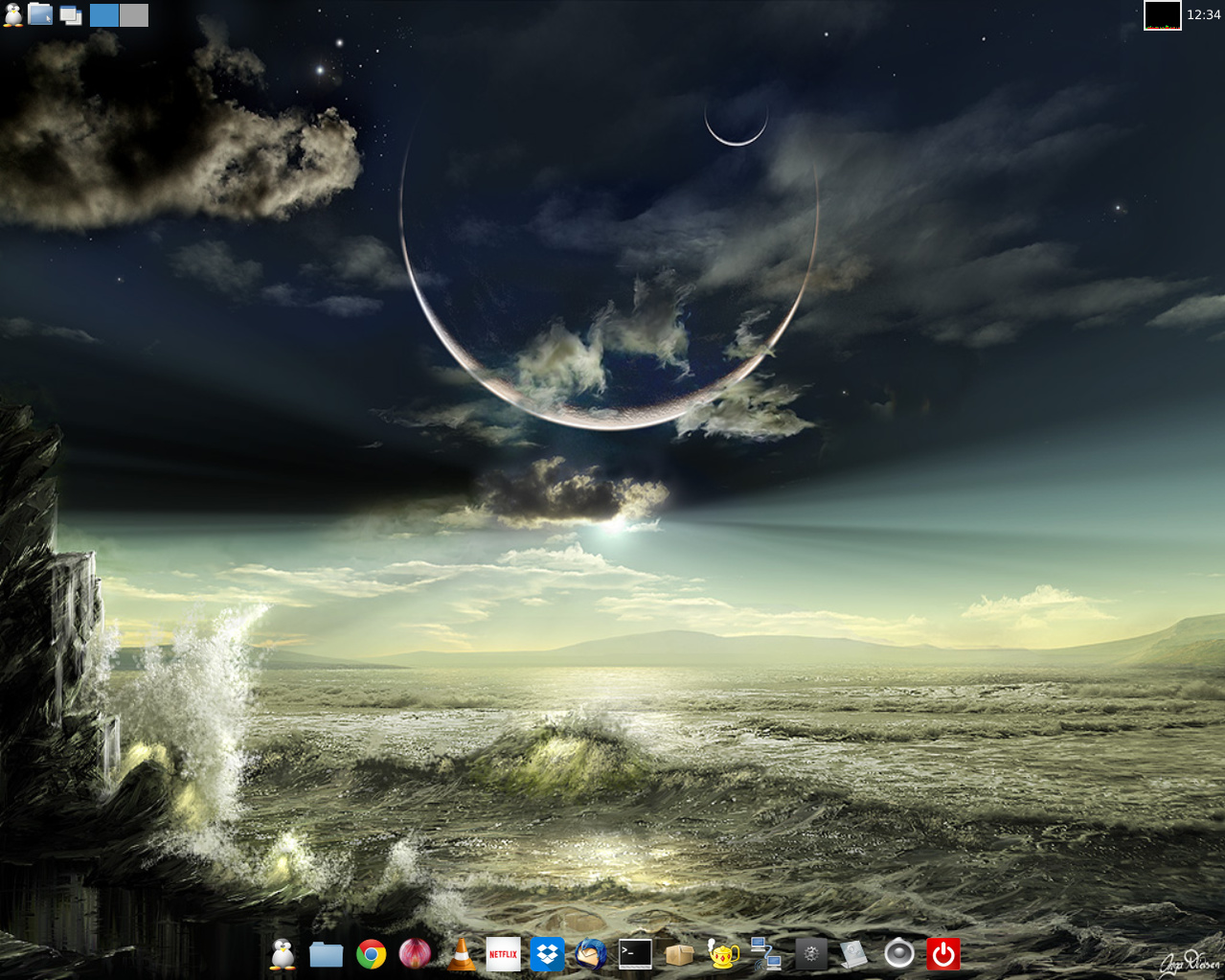Open the gear settings icon in the dock
The width and height of the screenshot is (1225, 980).
coord(811,954)
